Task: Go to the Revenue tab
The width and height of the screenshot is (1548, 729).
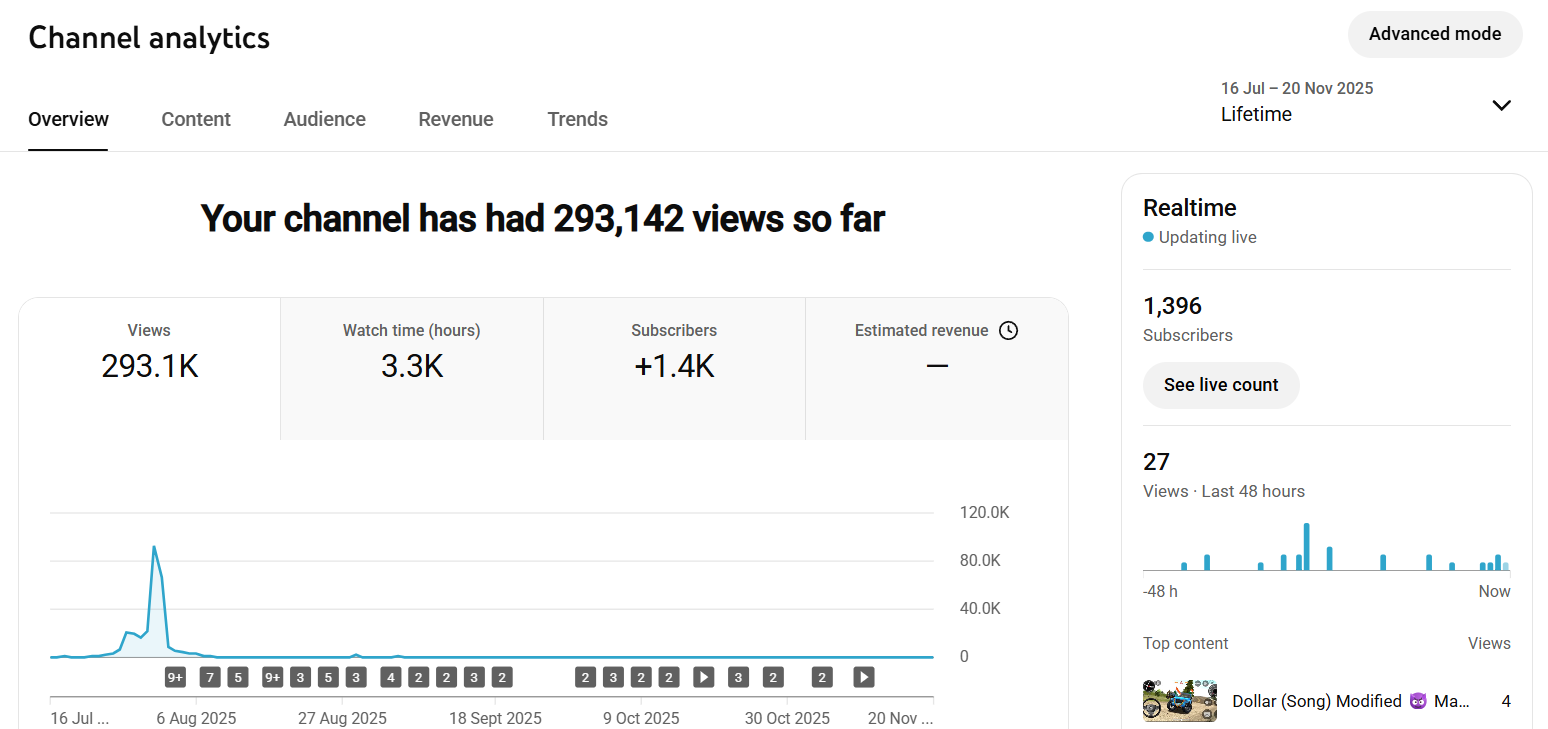Action: (456, 119)
